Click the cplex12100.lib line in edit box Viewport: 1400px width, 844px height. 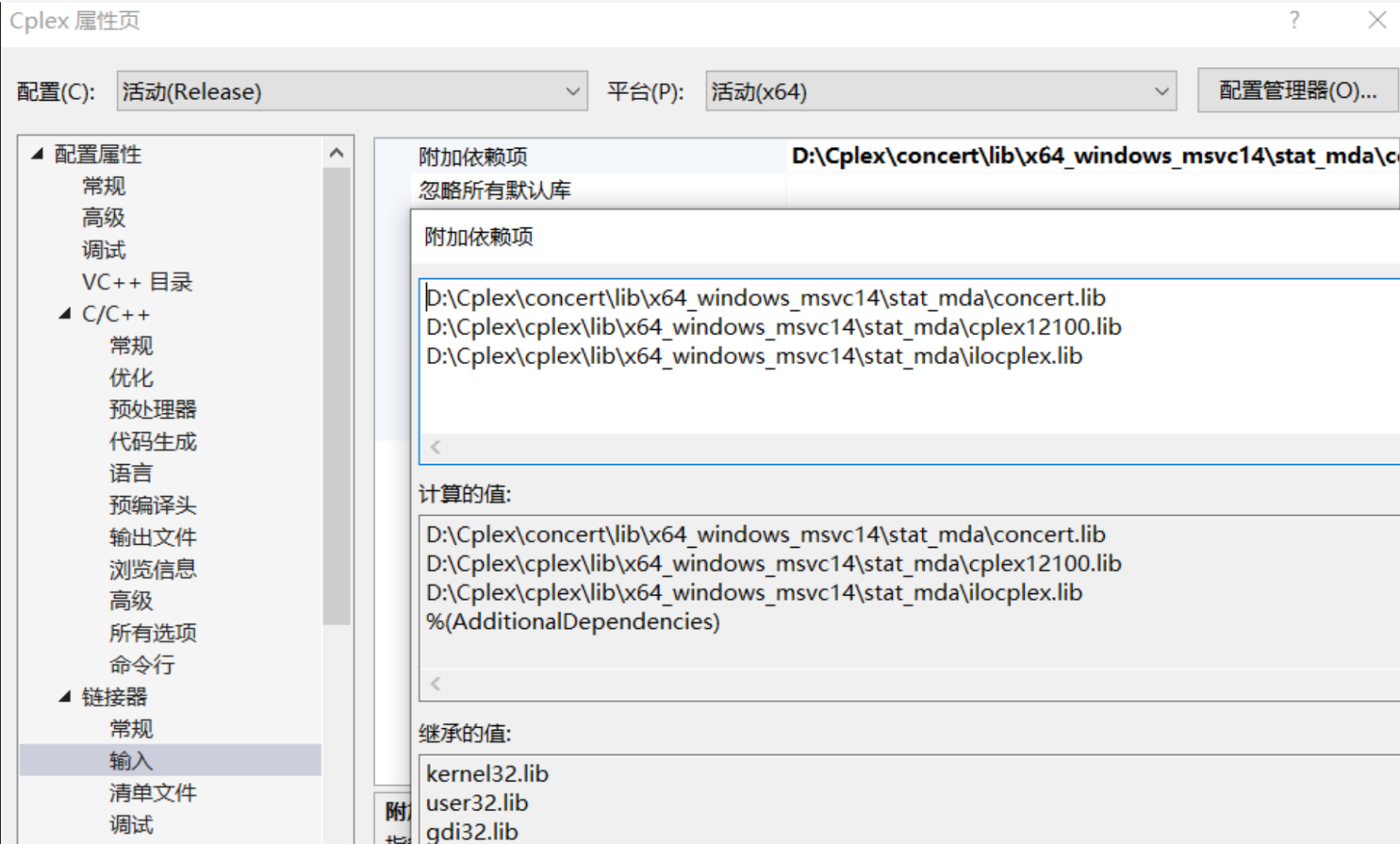click(774, 327)
